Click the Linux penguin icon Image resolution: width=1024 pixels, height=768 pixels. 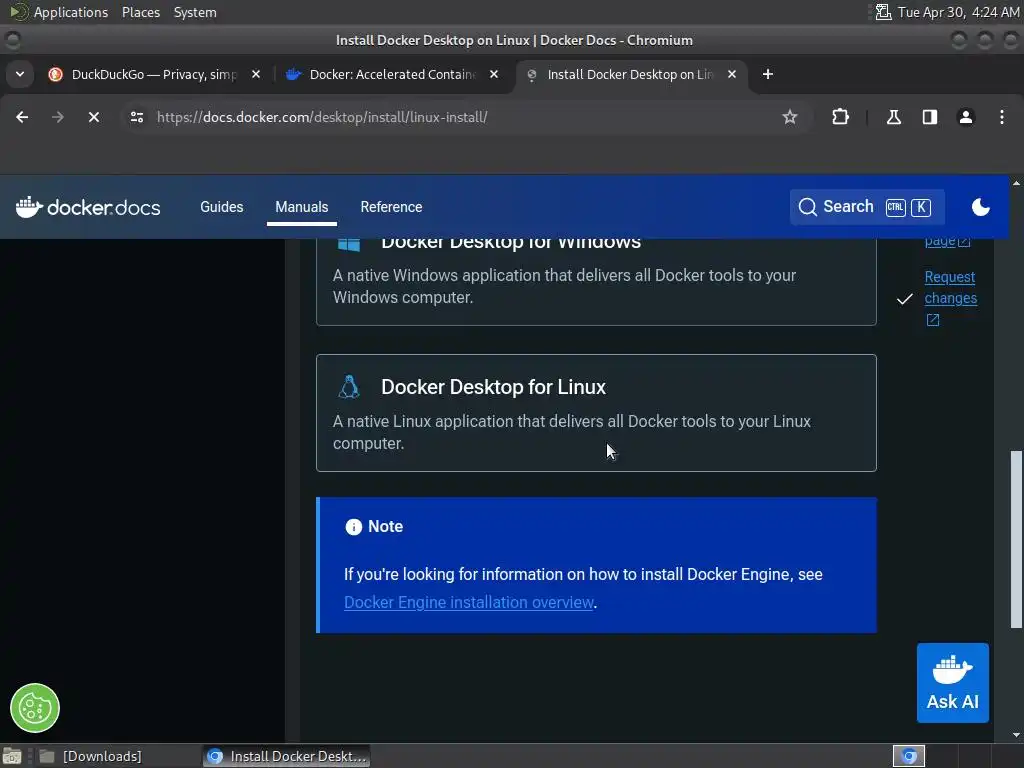click(x=349, y=387)
